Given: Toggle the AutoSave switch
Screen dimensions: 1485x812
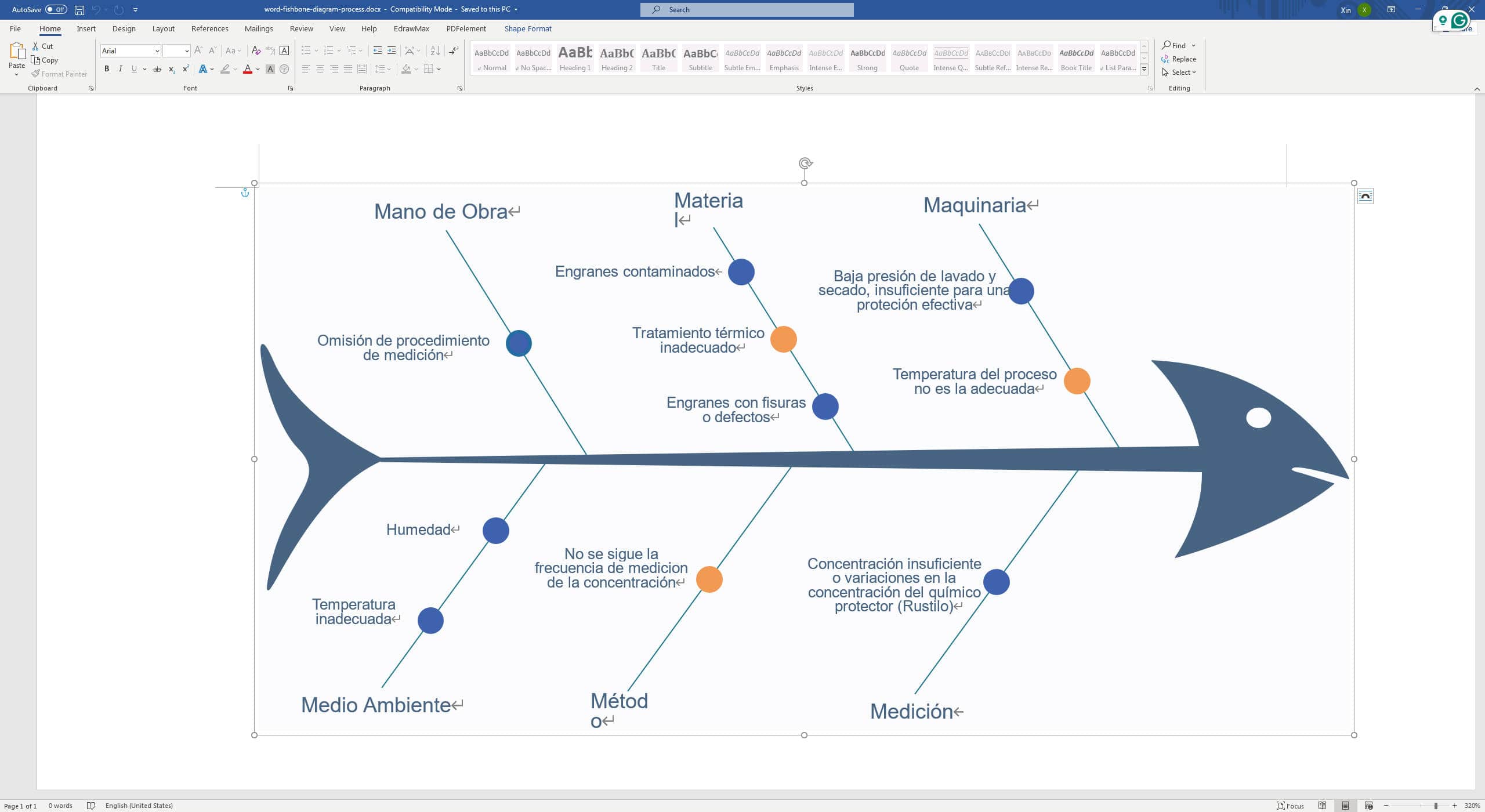Looking at the screenshot, I should [x=56, y=9].
